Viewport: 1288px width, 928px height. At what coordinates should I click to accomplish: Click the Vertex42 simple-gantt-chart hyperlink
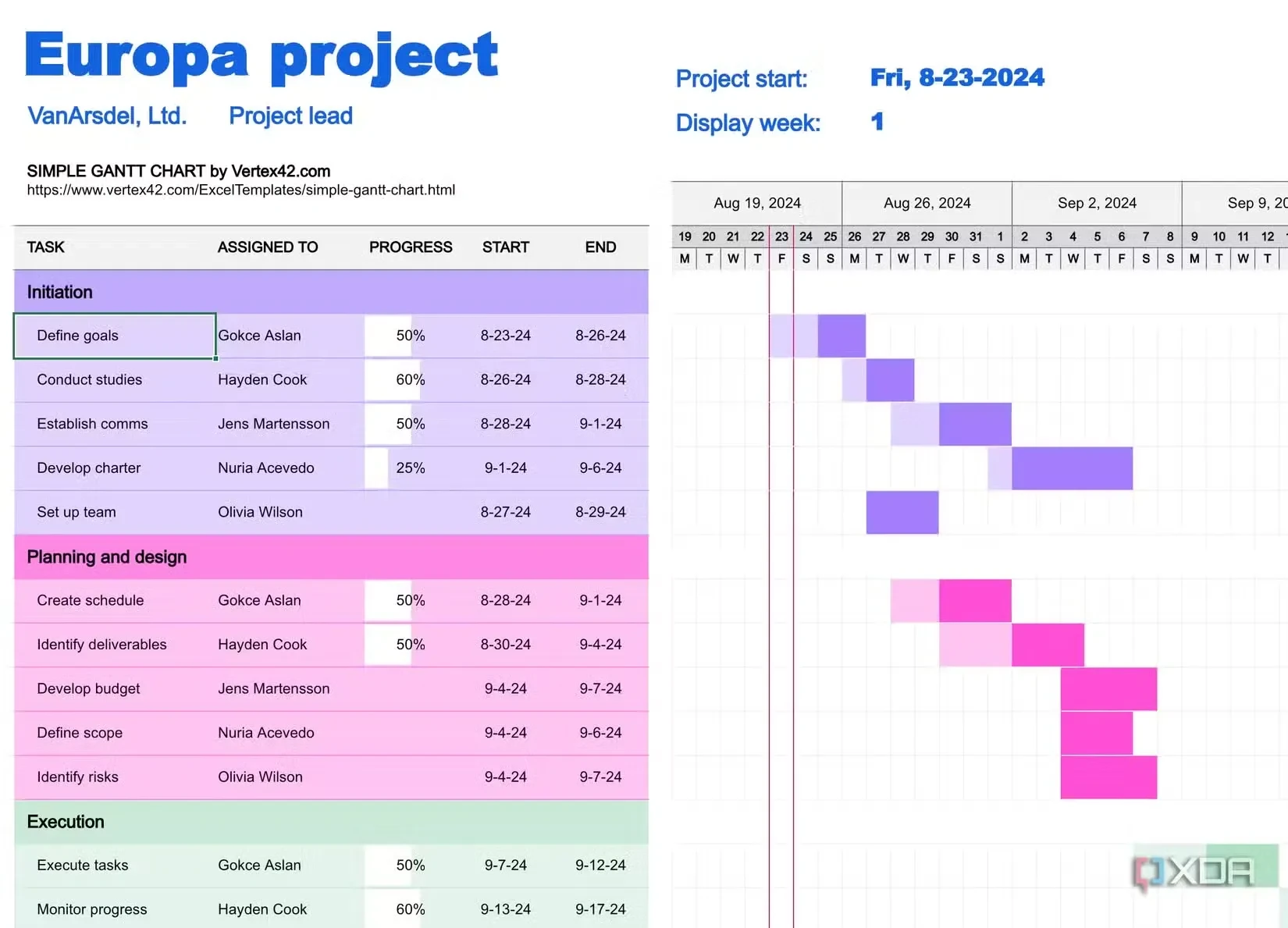(x=240, y=190)
